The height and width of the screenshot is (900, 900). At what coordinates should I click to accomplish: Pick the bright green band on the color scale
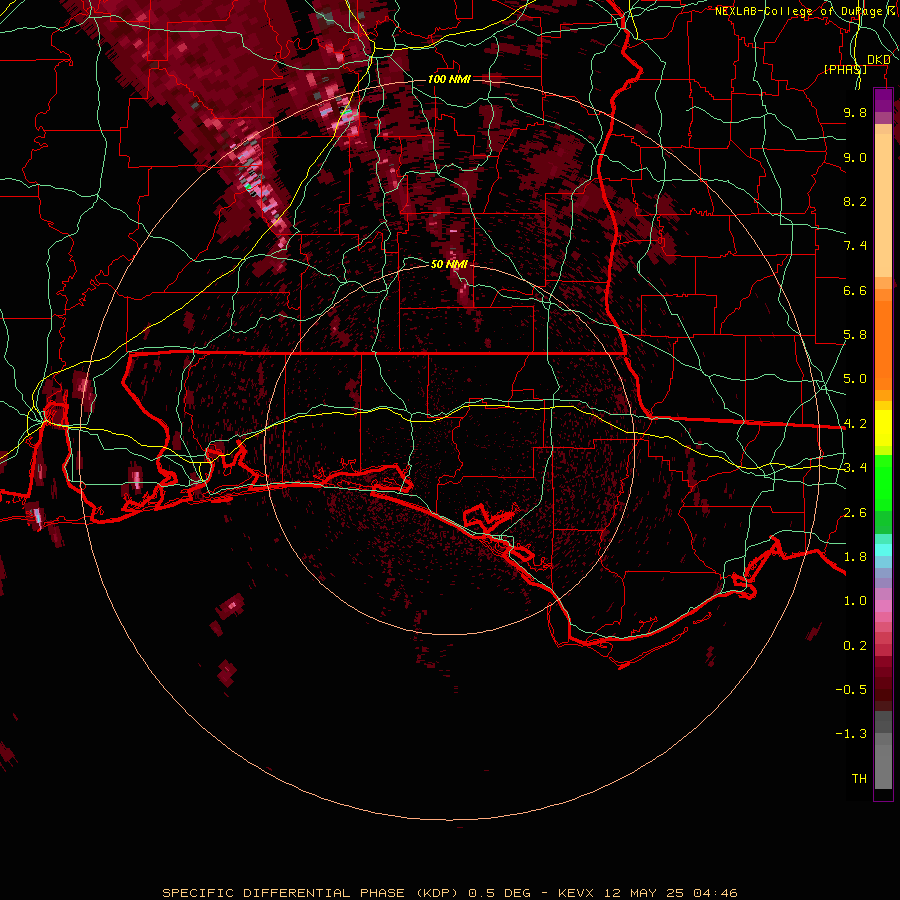pos(883,484)
